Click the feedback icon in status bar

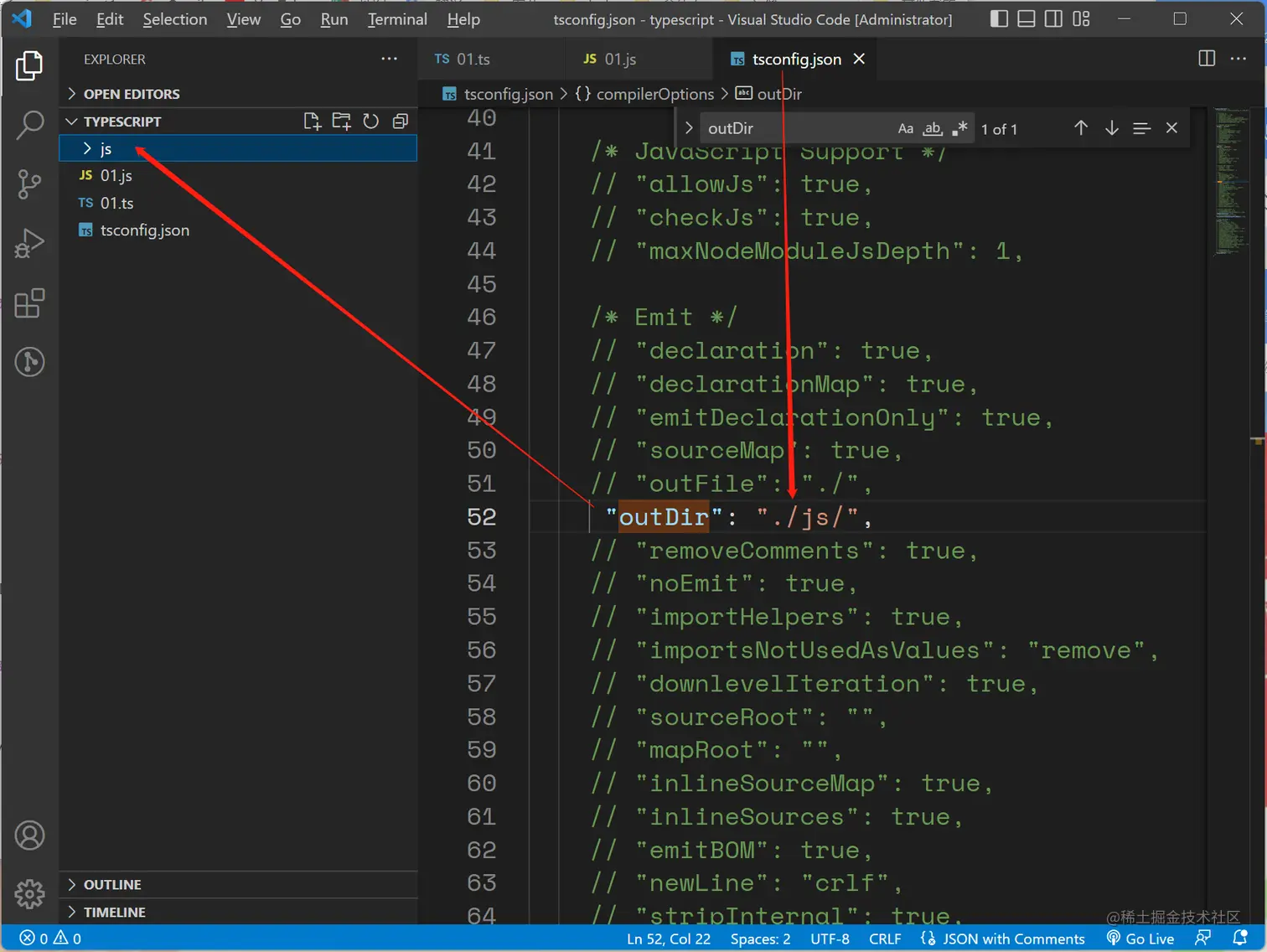tap(1203, 938)
